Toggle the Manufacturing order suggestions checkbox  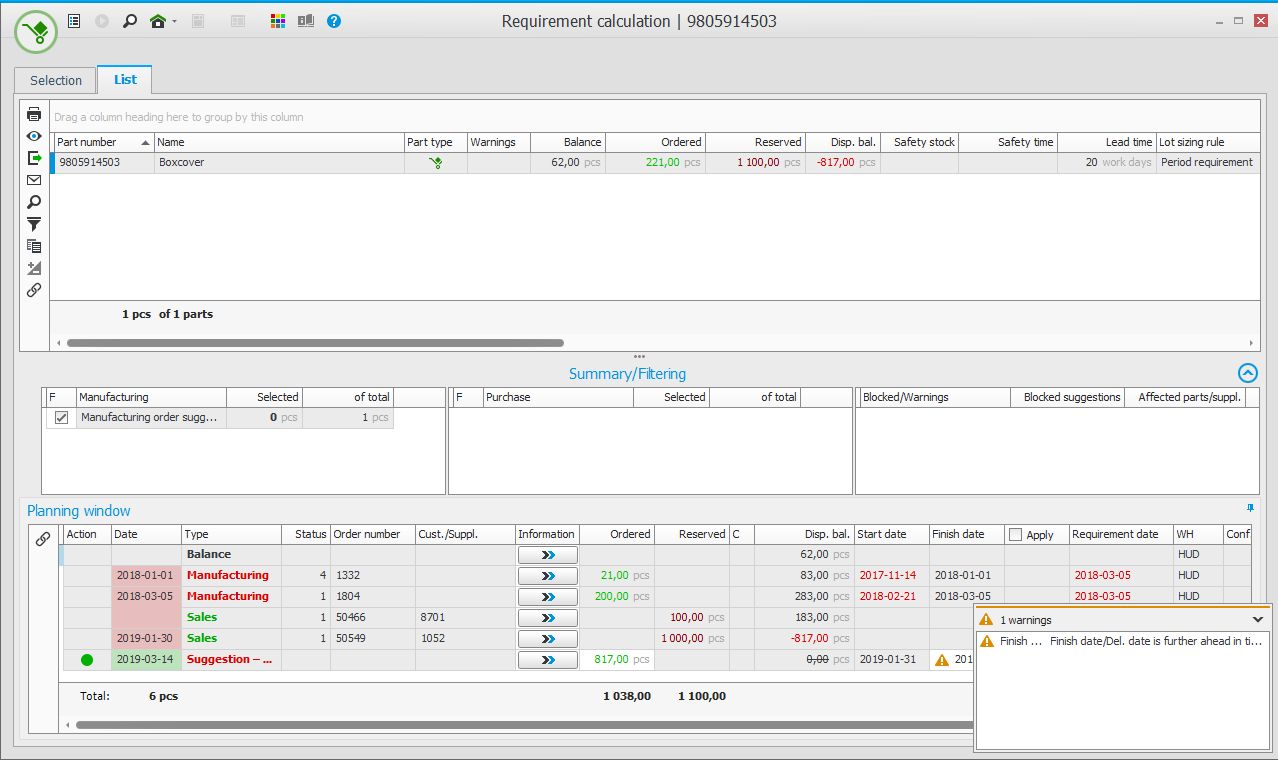pyautogui.click(x=61, y=418)
